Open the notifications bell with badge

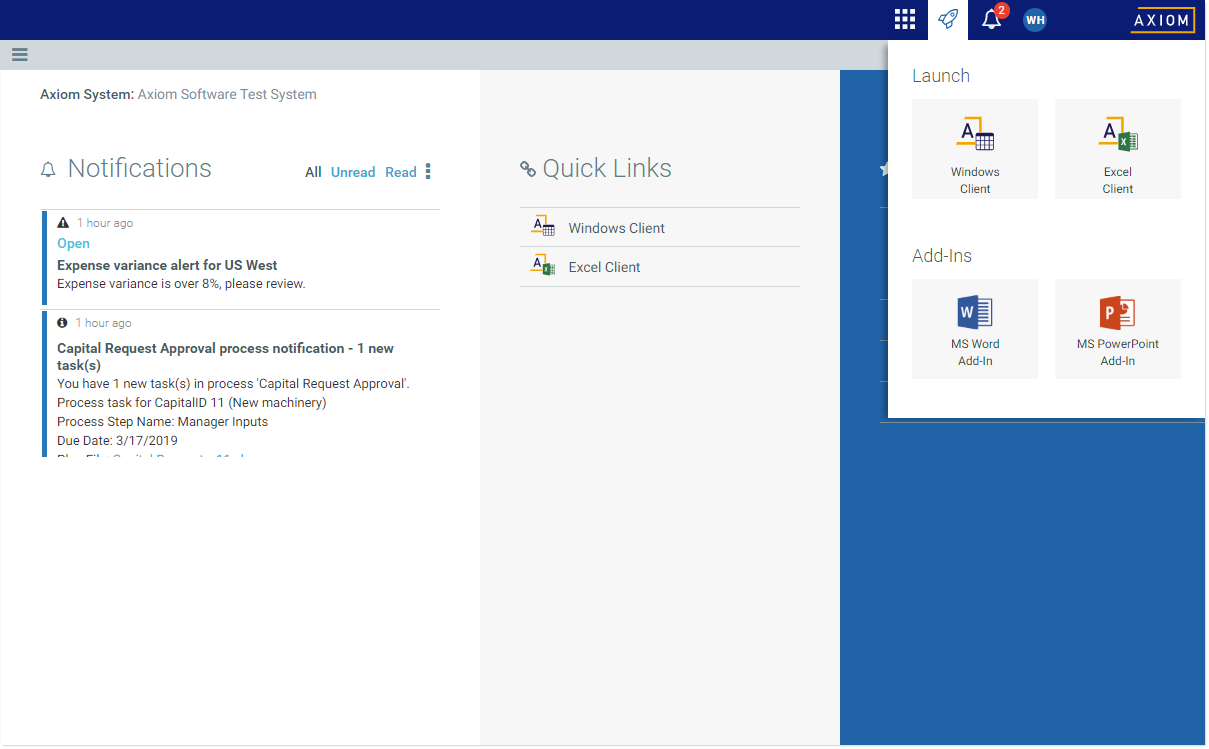(x=991, y=19)
